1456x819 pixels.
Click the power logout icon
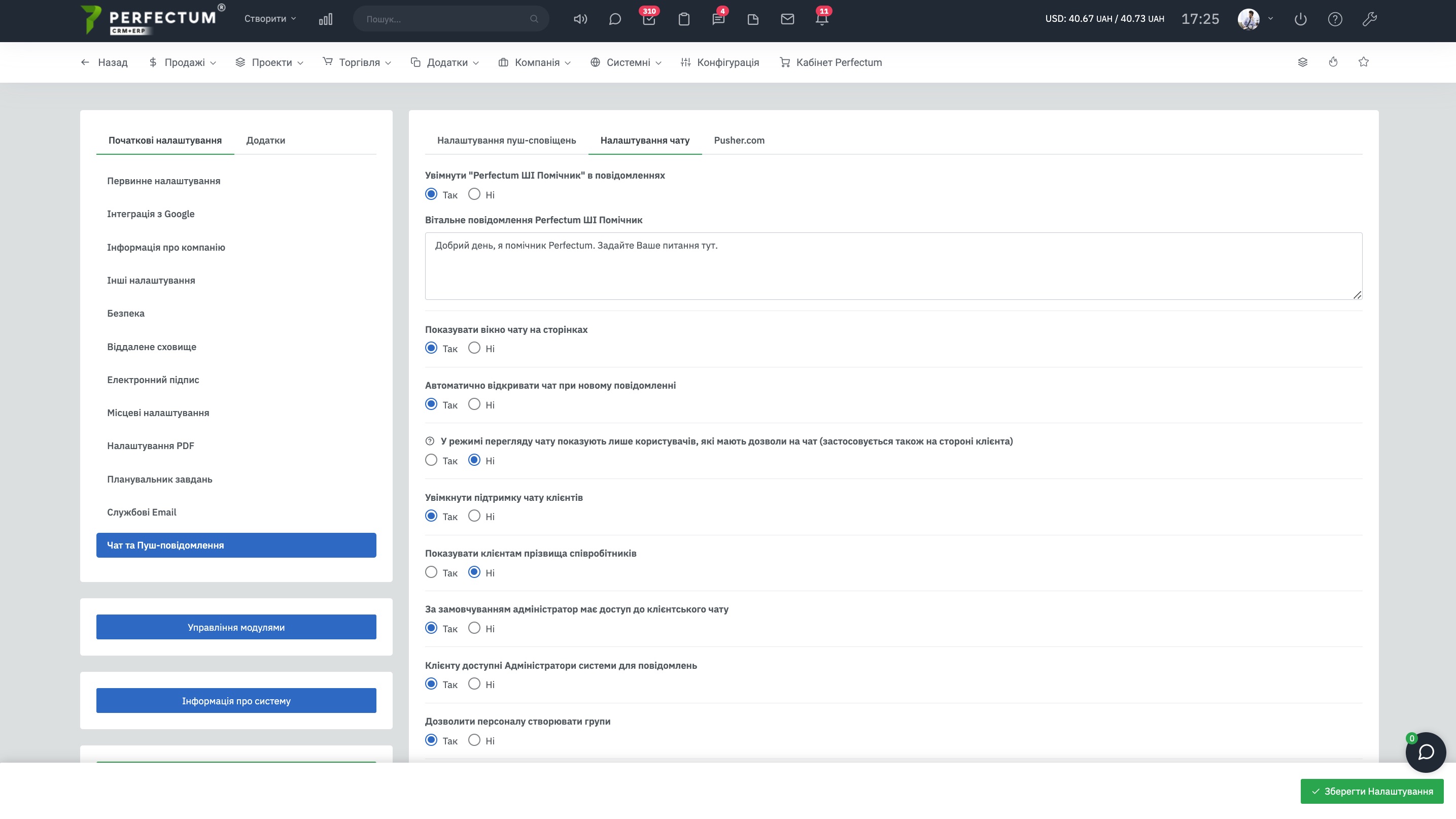(1300, 19)
